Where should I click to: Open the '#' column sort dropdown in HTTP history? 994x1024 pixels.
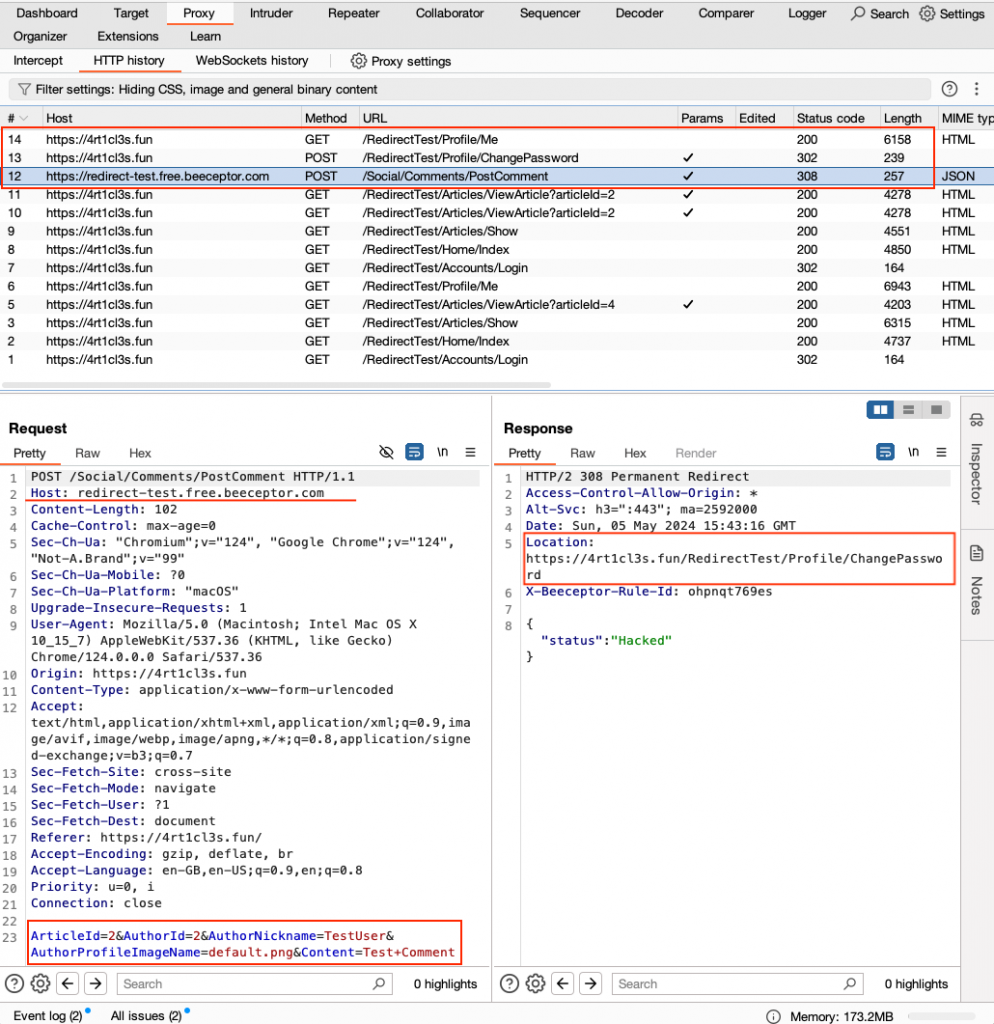pos(25,117)
